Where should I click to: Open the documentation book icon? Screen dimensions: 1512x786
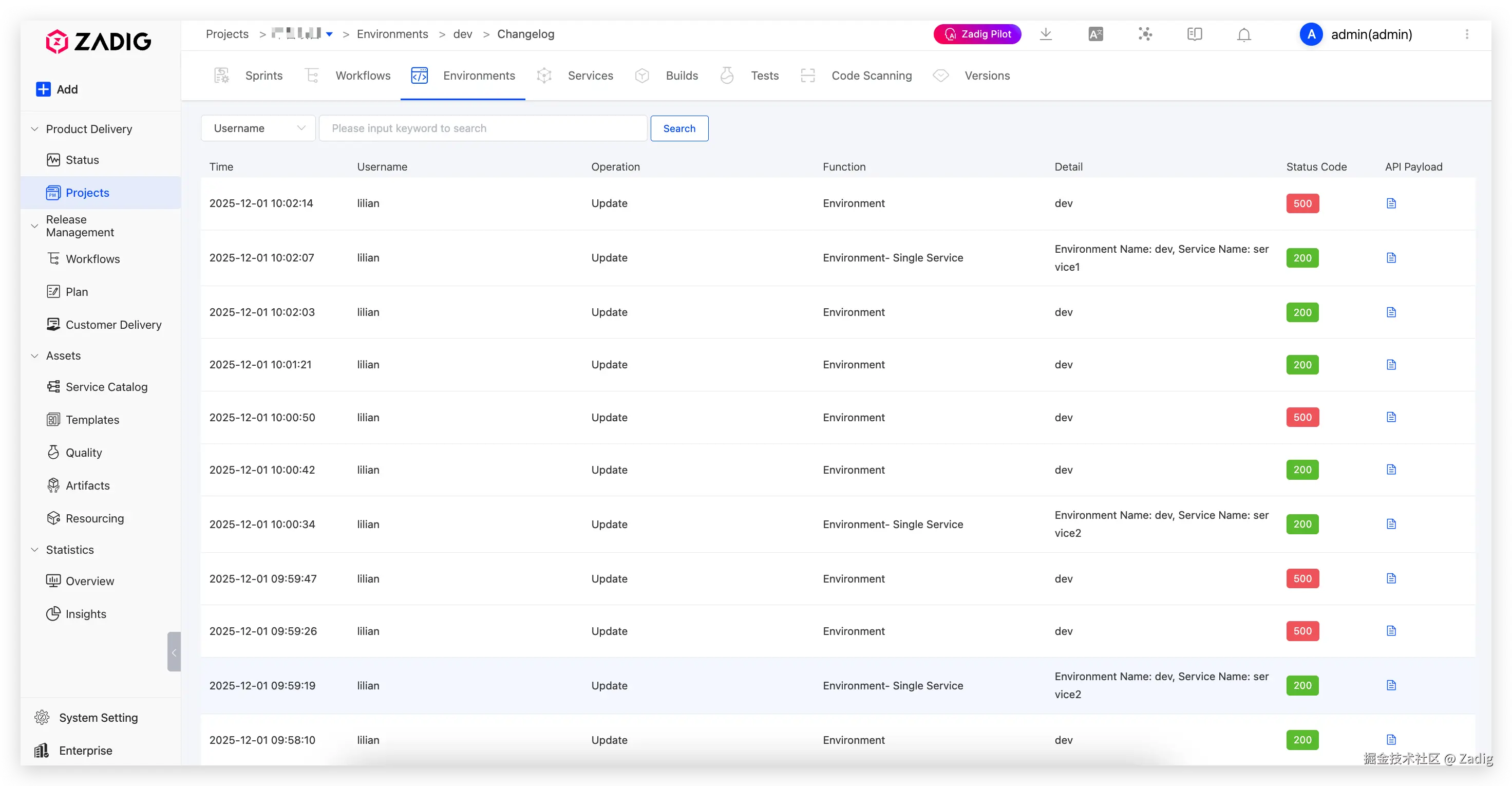[x=1195, y=34]
